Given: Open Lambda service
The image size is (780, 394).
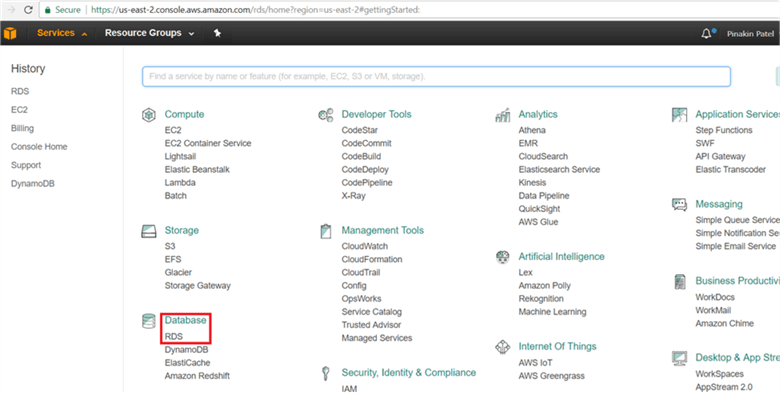Looking at the screenshot, I should pos(180,183).
